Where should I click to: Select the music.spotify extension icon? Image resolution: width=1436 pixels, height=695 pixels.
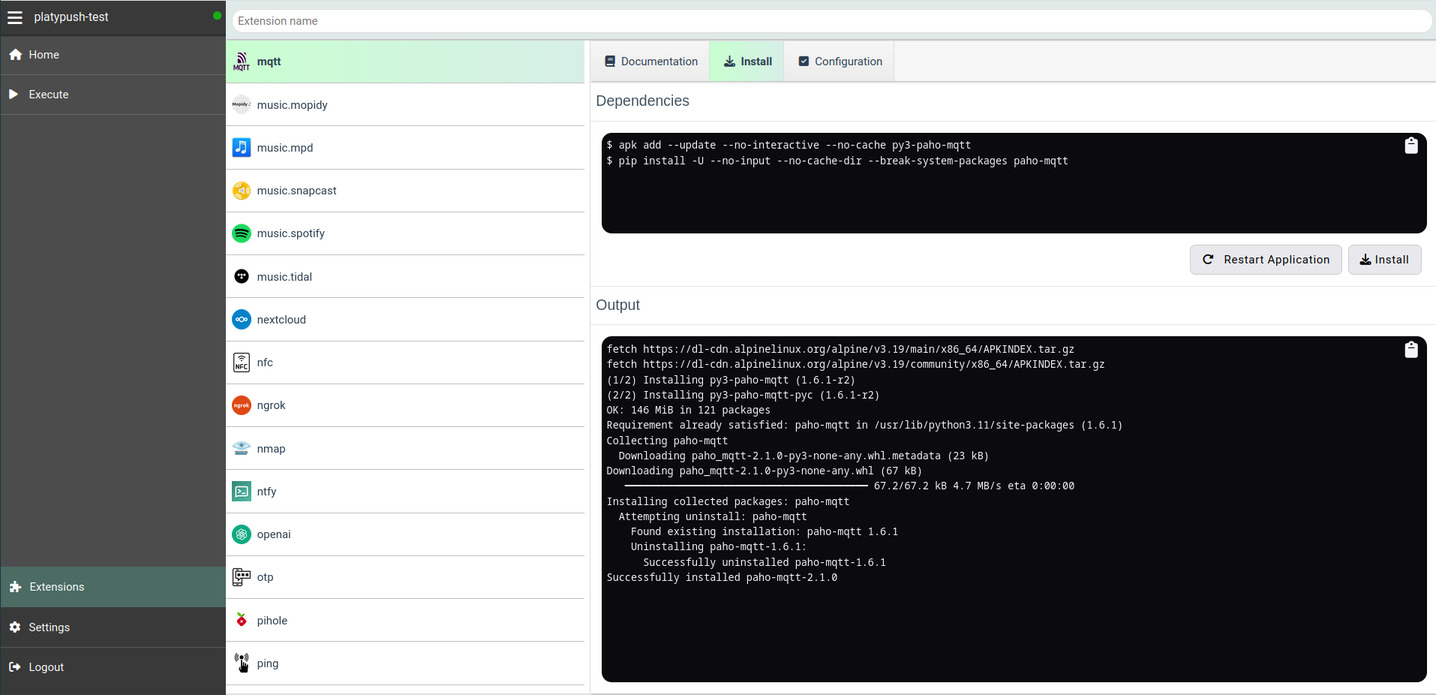coord(240,233)
